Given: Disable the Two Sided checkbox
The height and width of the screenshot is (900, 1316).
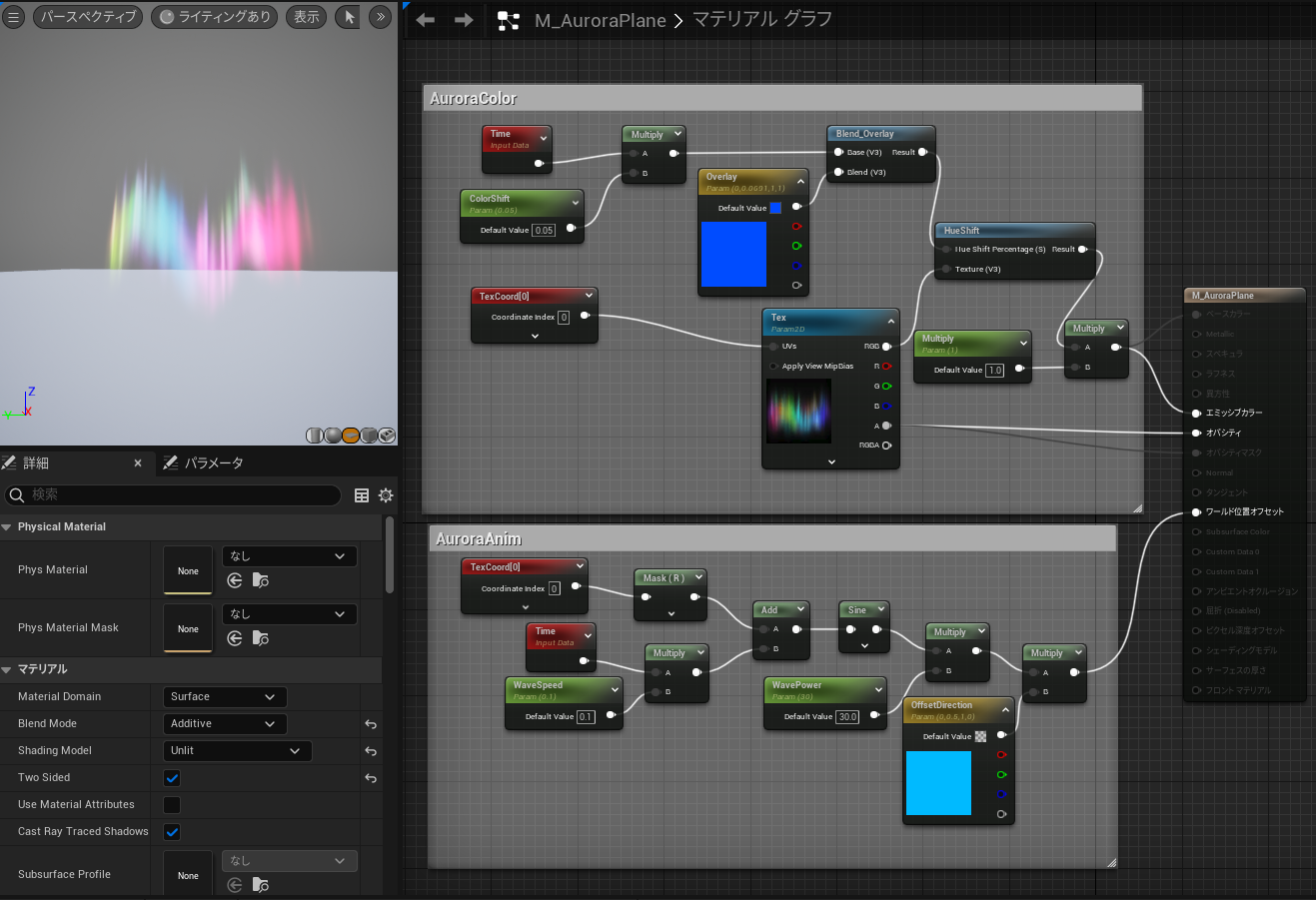Looking at the screenshot, I should [x=172, y=778].
